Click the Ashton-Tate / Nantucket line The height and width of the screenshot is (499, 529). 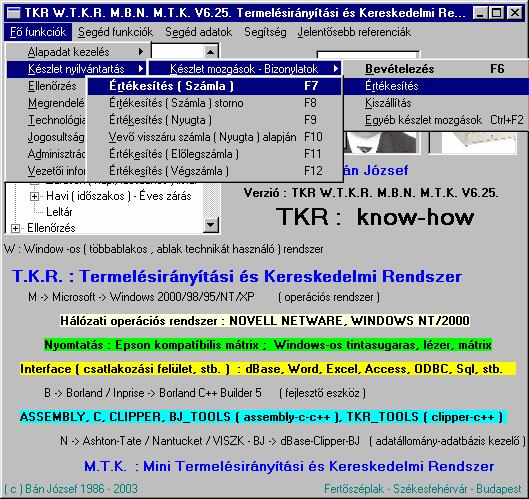point(293,441)
